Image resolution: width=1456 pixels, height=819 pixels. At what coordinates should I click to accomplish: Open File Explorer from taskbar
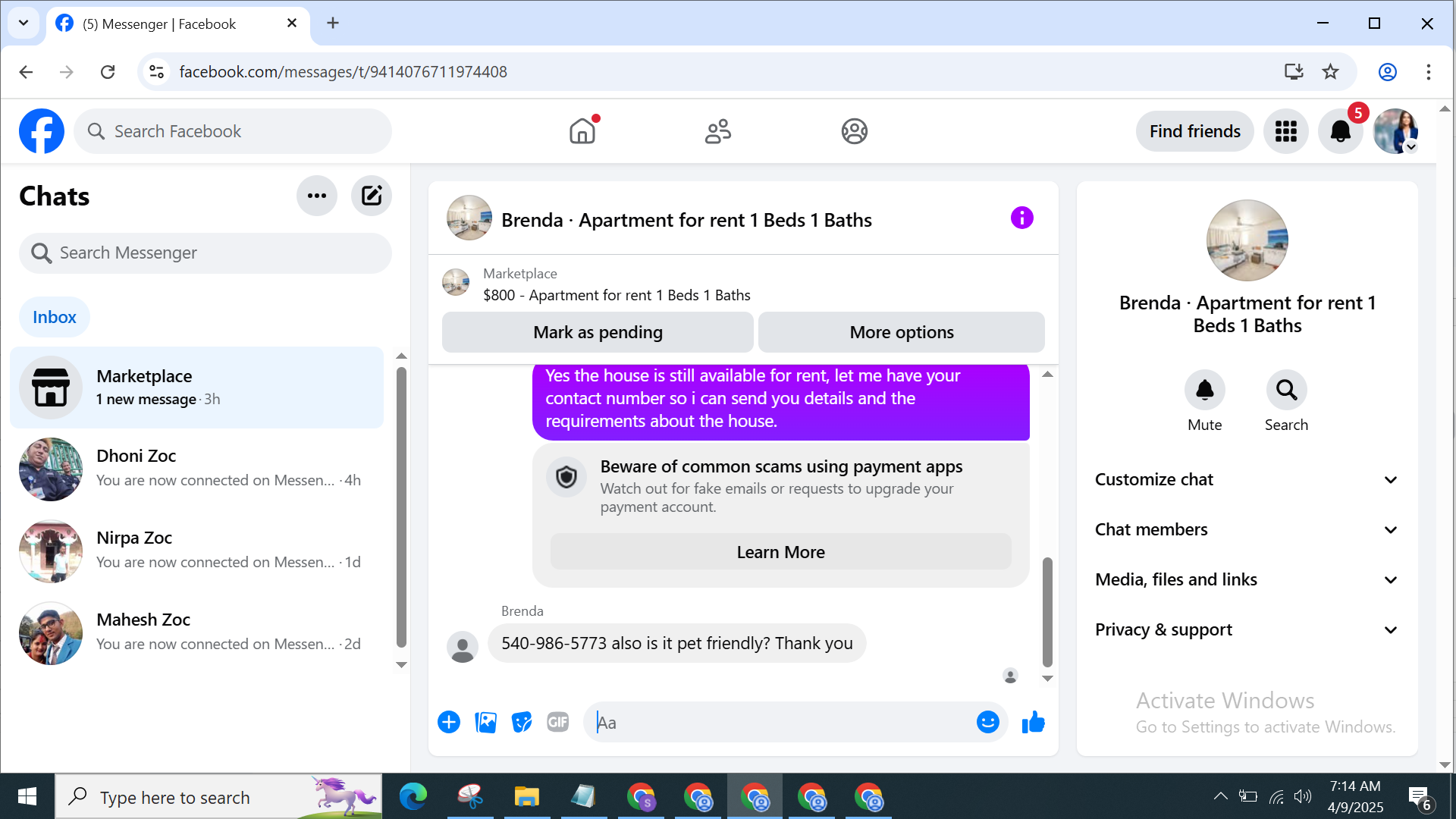click(527, 796)
